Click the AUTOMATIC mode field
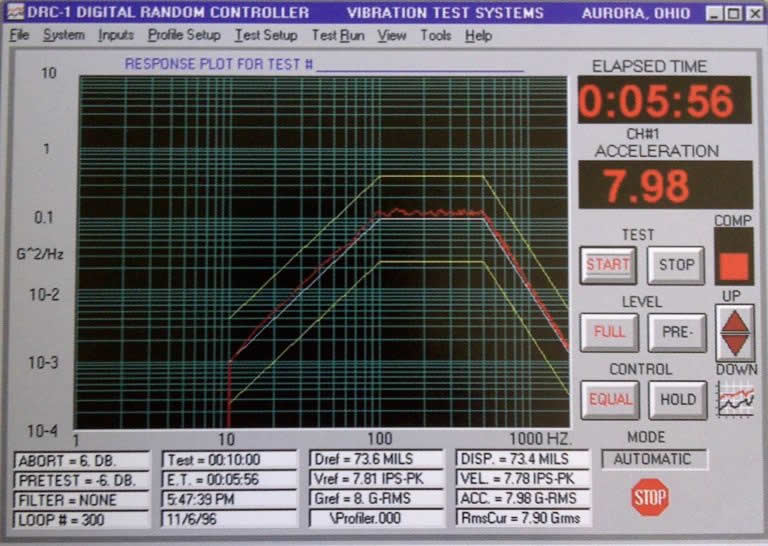Screen dimensions: 768x546 coord(654,459)
